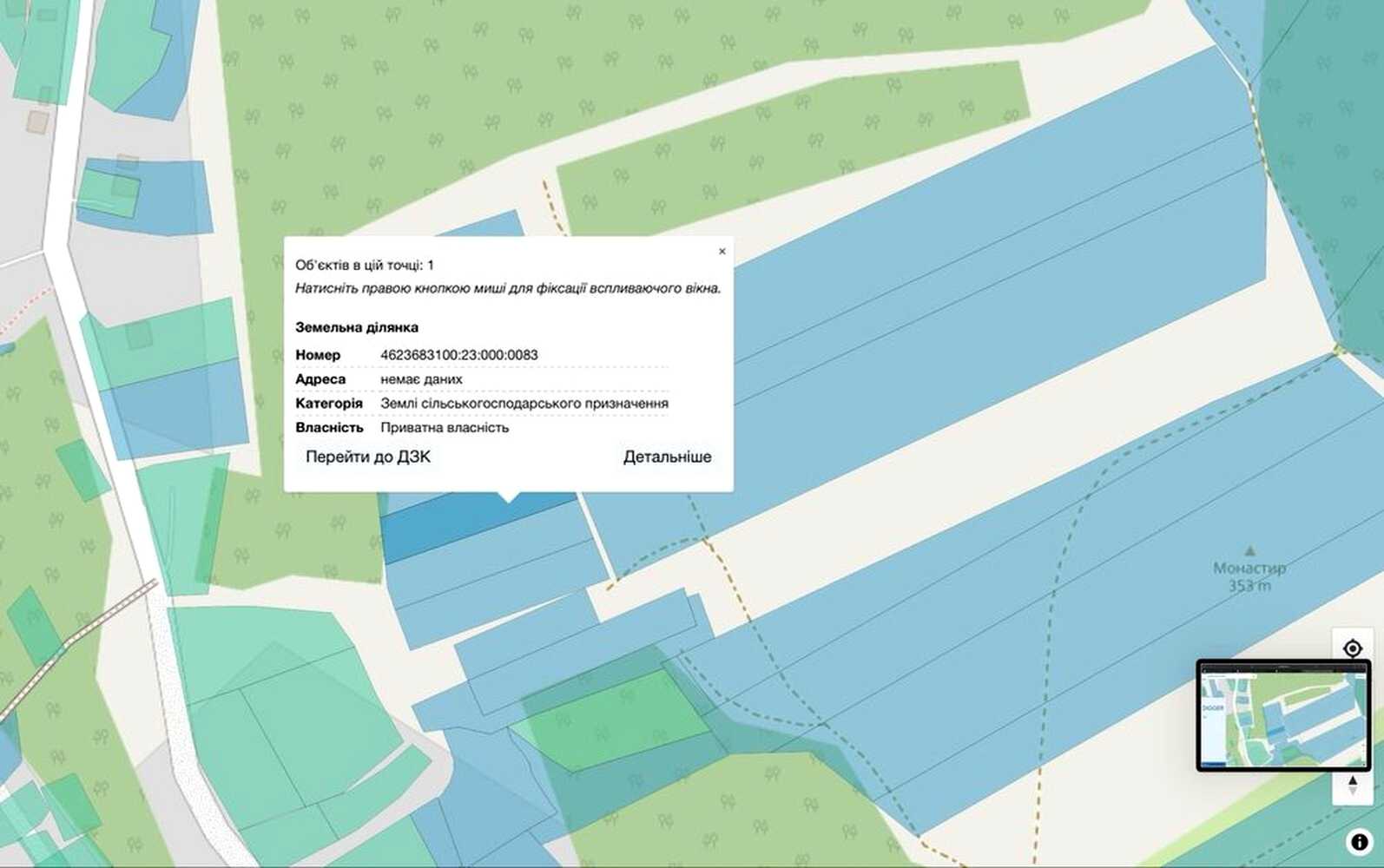This screenshot has height=868, width=1384.
Task: Click the italic right-click hint text
Action: pos(508,288)
